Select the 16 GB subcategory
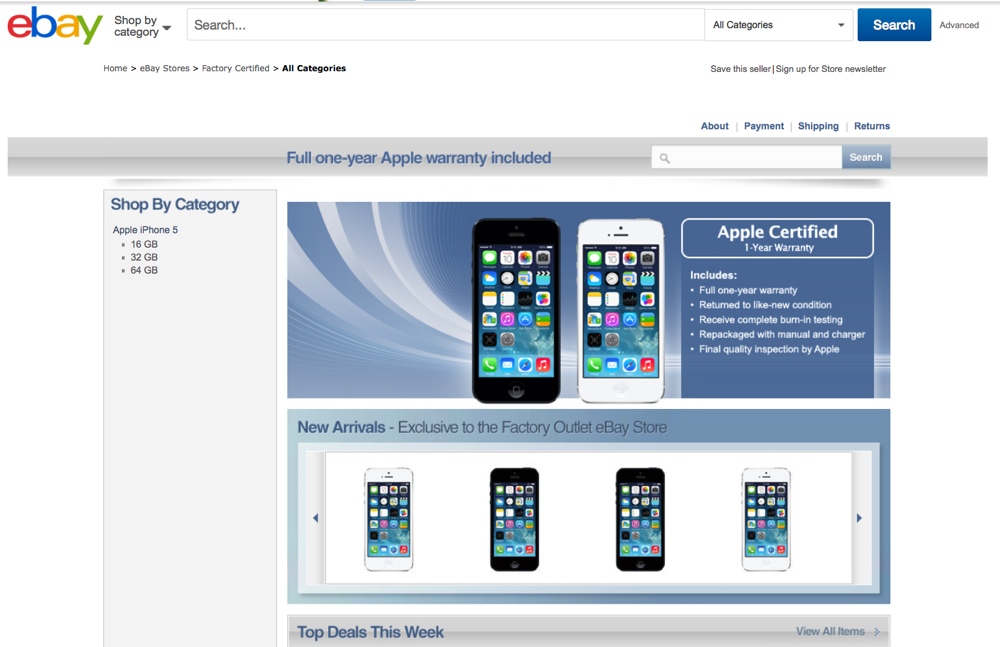Image resolution: width=1000 pixels, height=647 pixels. [144, 244]
